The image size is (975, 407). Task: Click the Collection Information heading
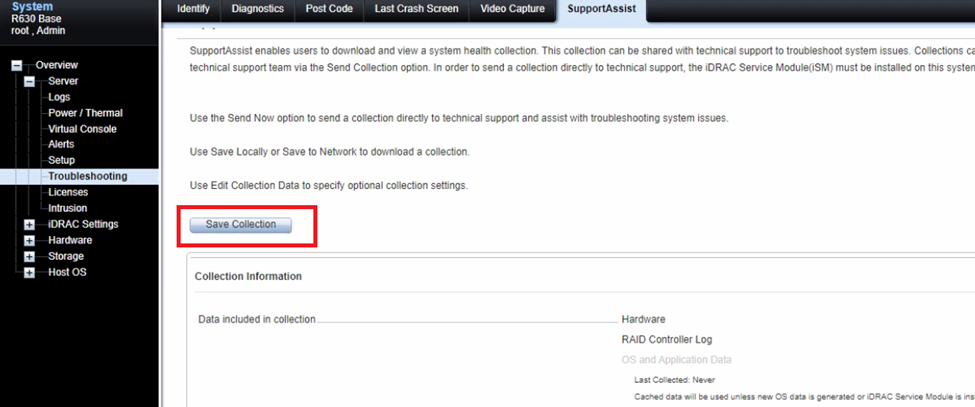click(x=248, y=277)
